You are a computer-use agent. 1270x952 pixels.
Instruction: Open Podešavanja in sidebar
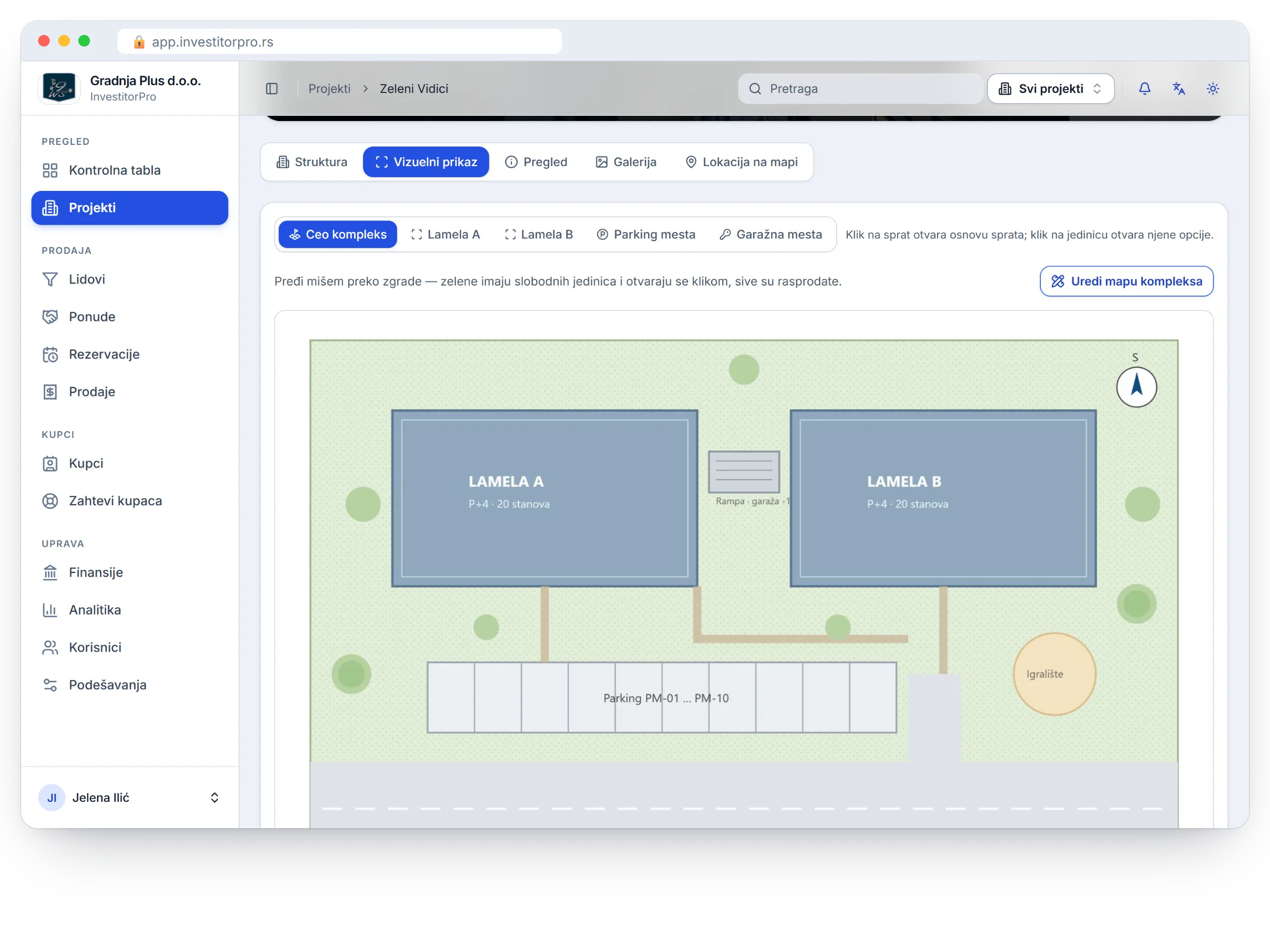tap(130, 684)
